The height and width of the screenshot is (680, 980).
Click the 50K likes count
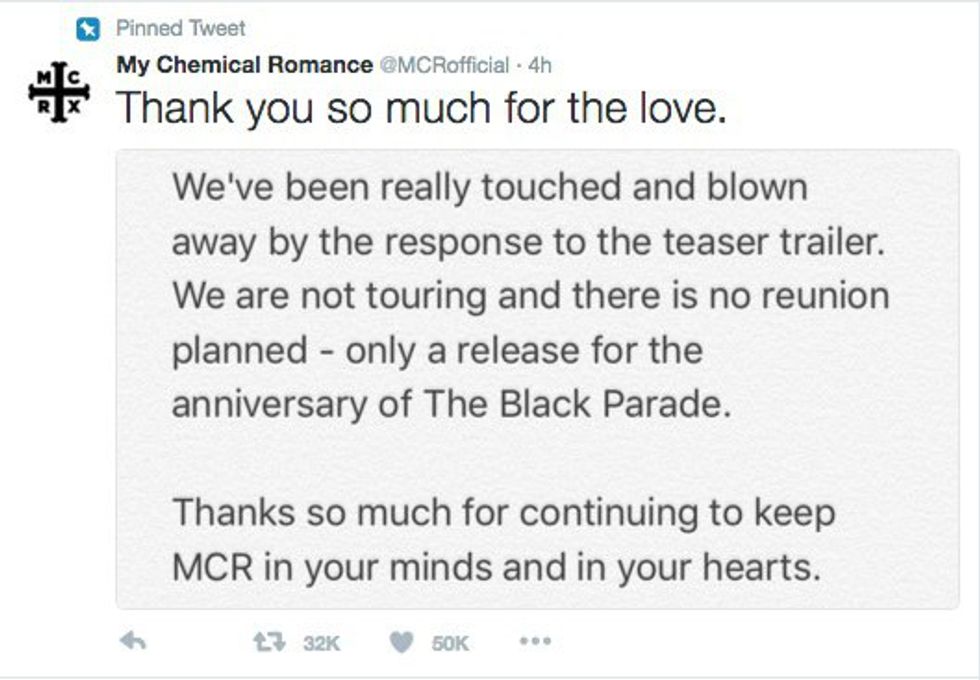point(450,643)
